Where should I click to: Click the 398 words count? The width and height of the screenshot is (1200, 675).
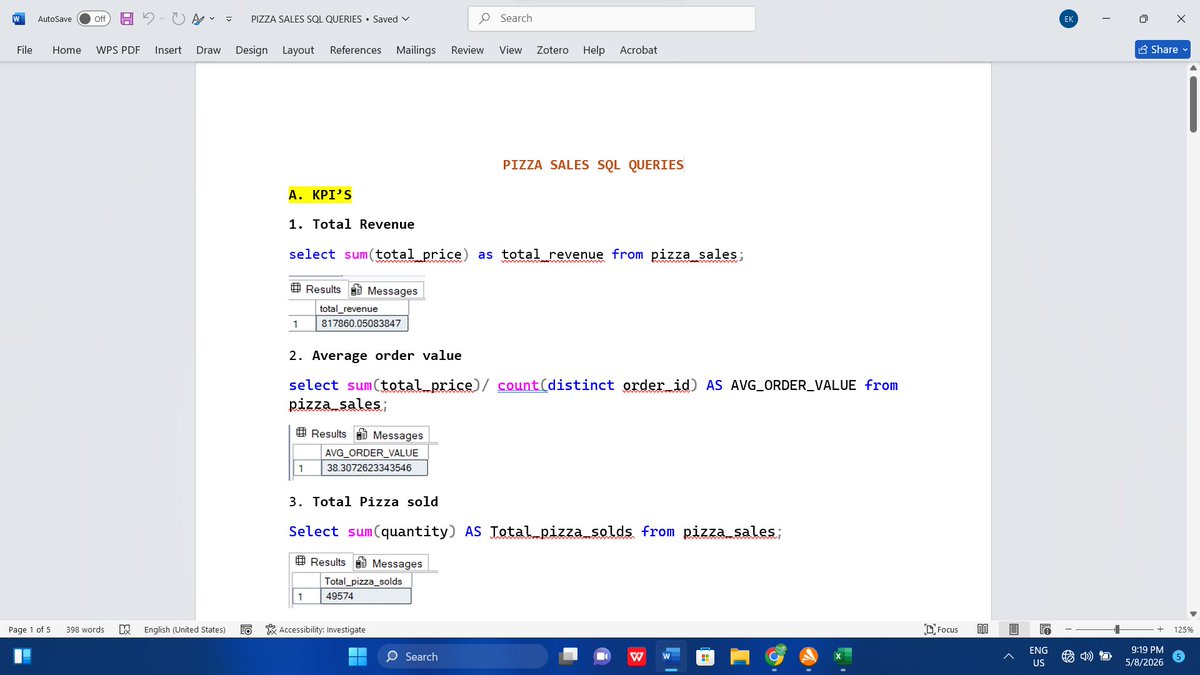pyautogui.click(x=85, y=629)
